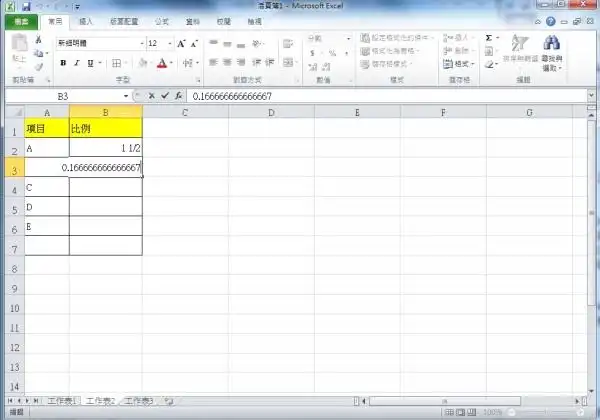Click the Enter checkmark in formula bar
This screenshot has height=420, width=600.
pos(164,96)
